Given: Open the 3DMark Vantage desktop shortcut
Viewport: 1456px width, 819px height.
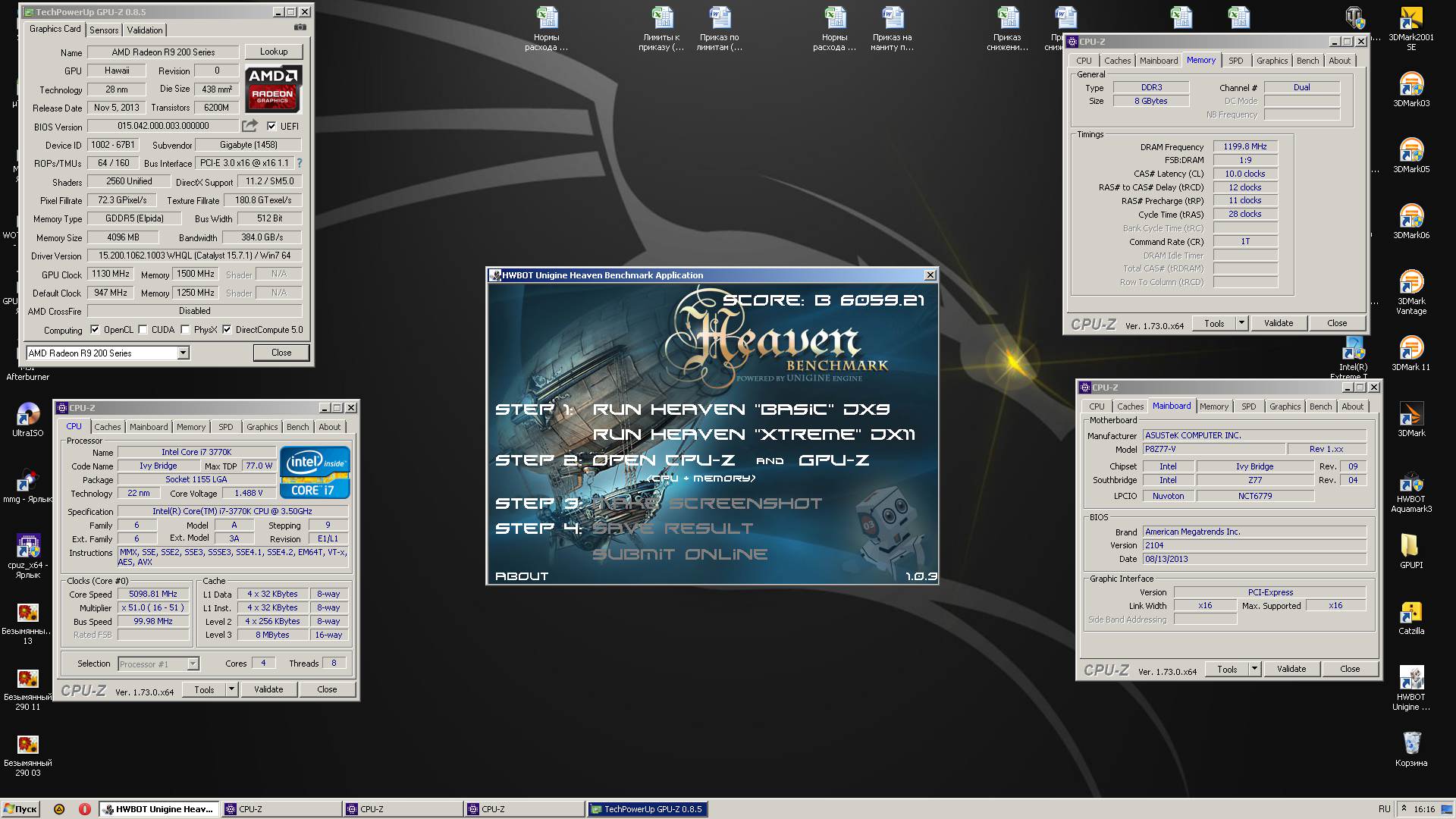Looking at the screenshot, I should click(x=1411, y=292).
